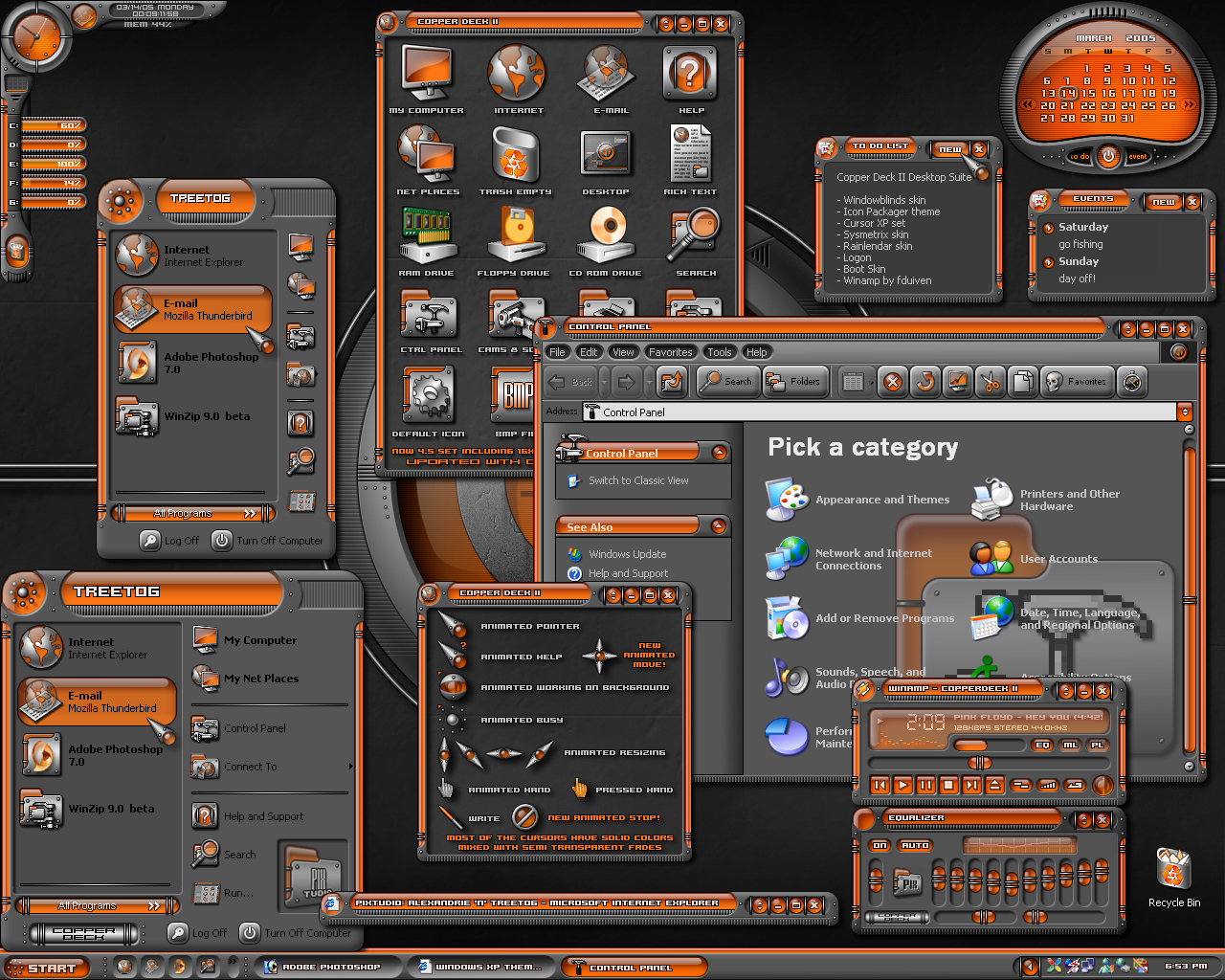Viewport: 1225px width, 980px height.
Task: Open the File menu in Control Panel
Action: point(557,352)
